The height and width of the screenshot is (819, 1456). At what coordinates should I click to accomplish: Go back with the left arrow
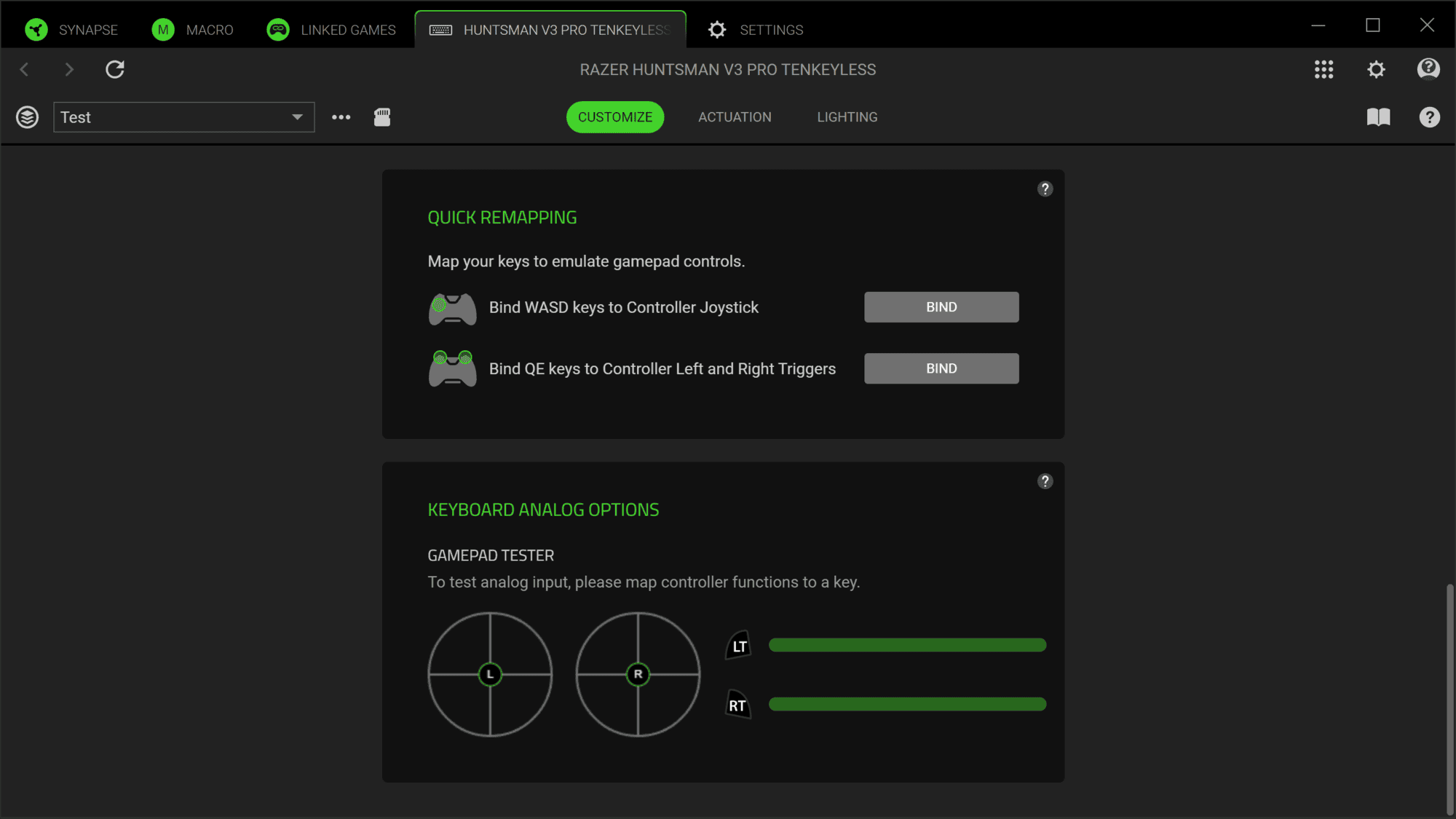click(x=24, y=69)
